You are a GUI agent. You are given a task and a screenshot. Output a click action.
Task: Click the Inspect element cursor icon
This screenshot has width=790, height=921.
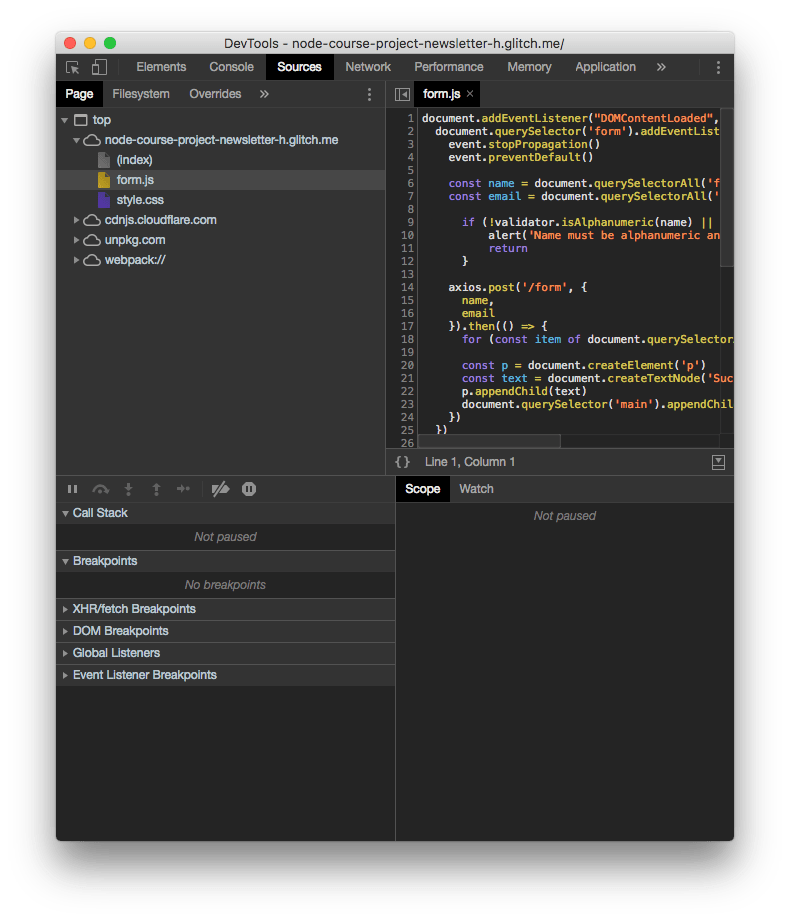pos(72,66)
